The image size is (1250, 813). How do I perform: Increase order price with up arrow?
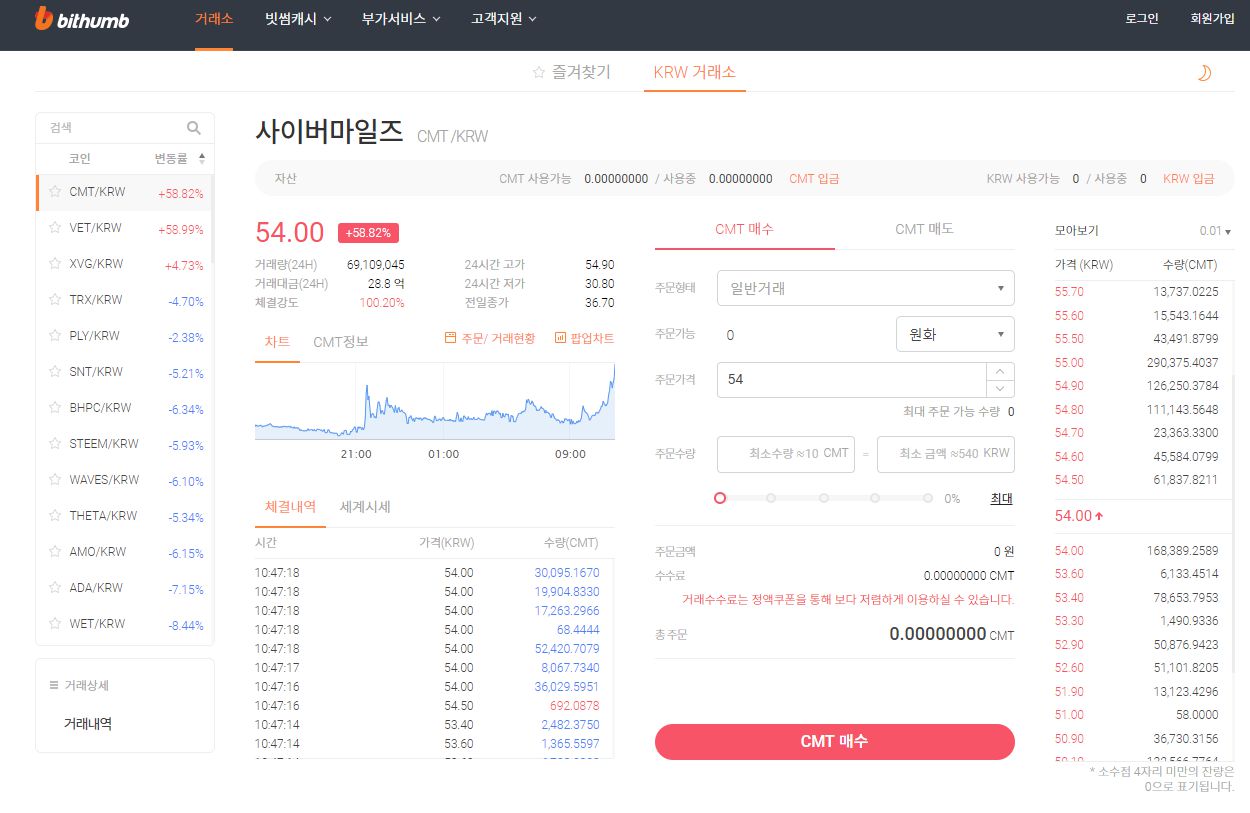click(x=1000, y=371)
